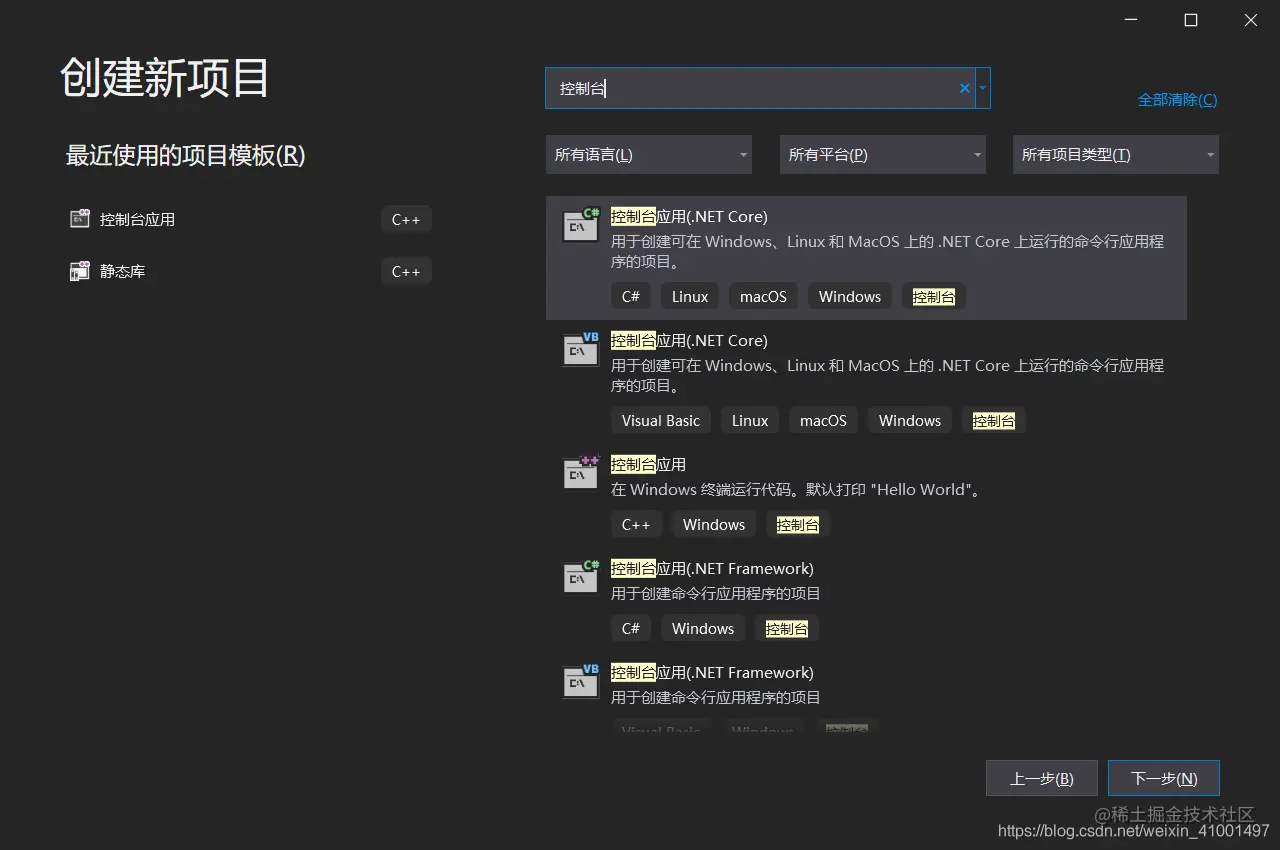Click the C# 控制台应用(.NET Core) template icon
The width and height of the screenshot is (1280, 850).
pyautogui.click(x=580, y=224)
